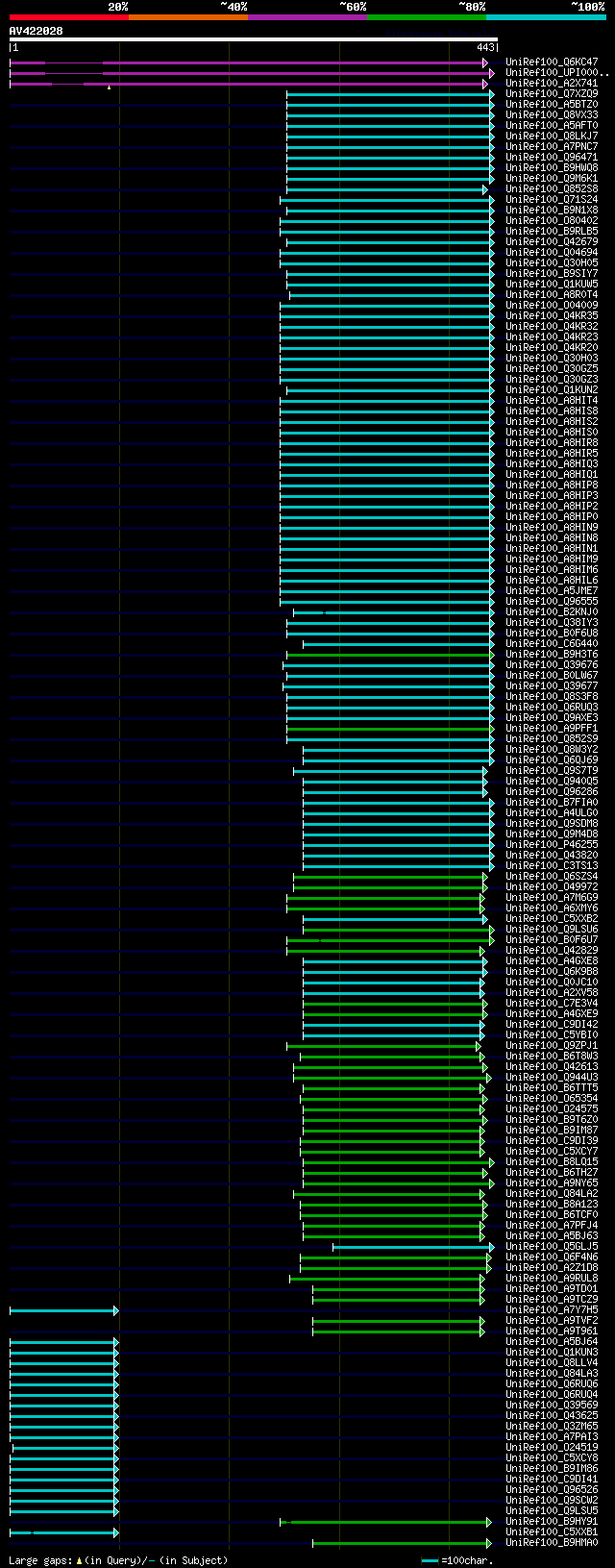
Task: Open hit UniRef100_A5BTZ0
Action: click(x=552, y=105)
